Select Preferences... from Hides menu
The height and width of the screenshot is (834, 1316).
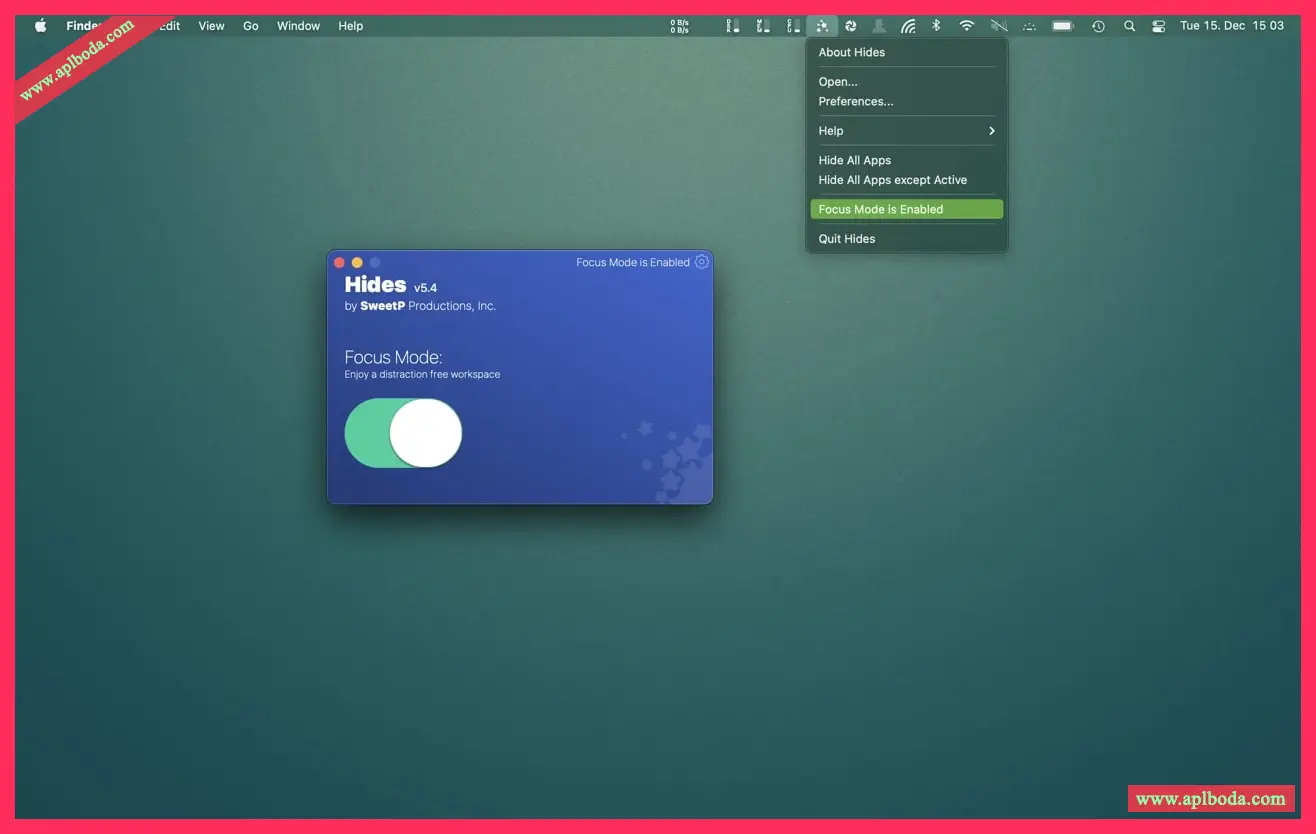pos(856,101)
